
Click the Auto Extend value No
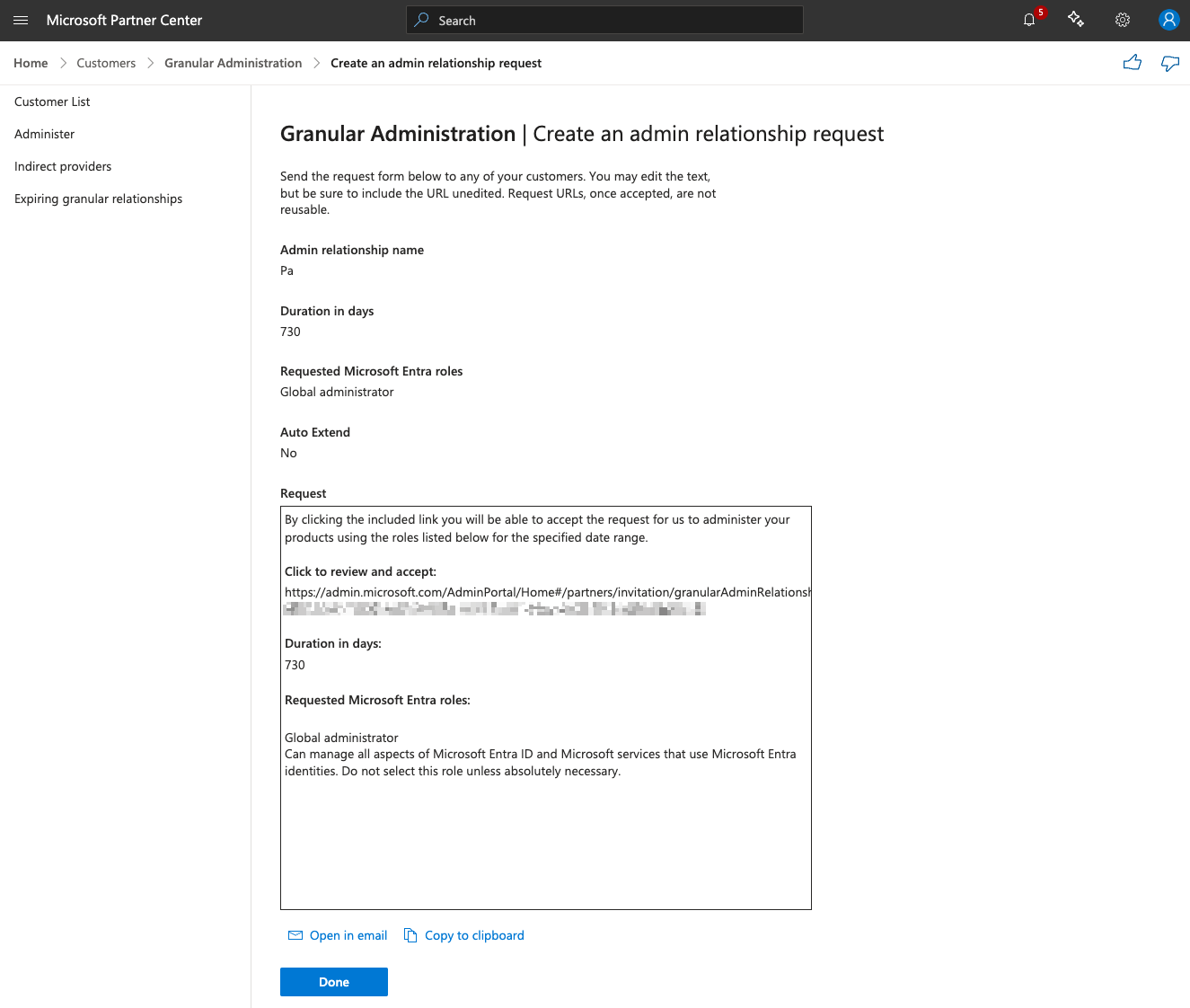pos(288,453)
